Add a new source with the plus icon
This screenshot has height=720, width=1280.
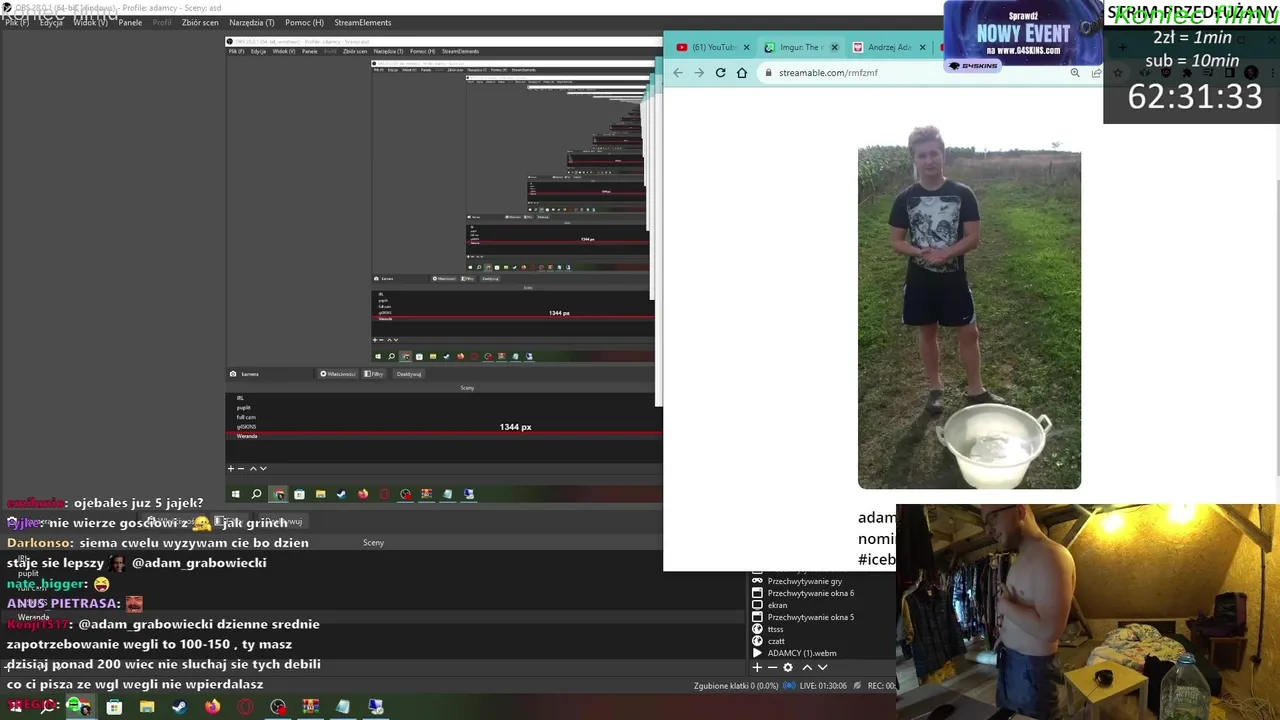click(x=757, y=667)
